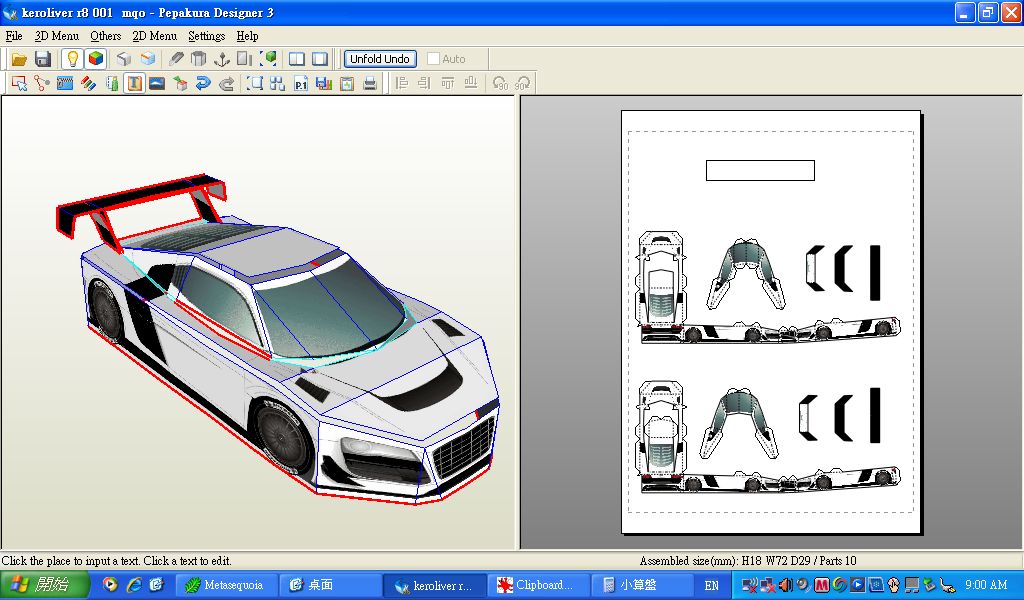
Task: Toggle the light bulb lighting button
Action: click(x=72, y=59)
